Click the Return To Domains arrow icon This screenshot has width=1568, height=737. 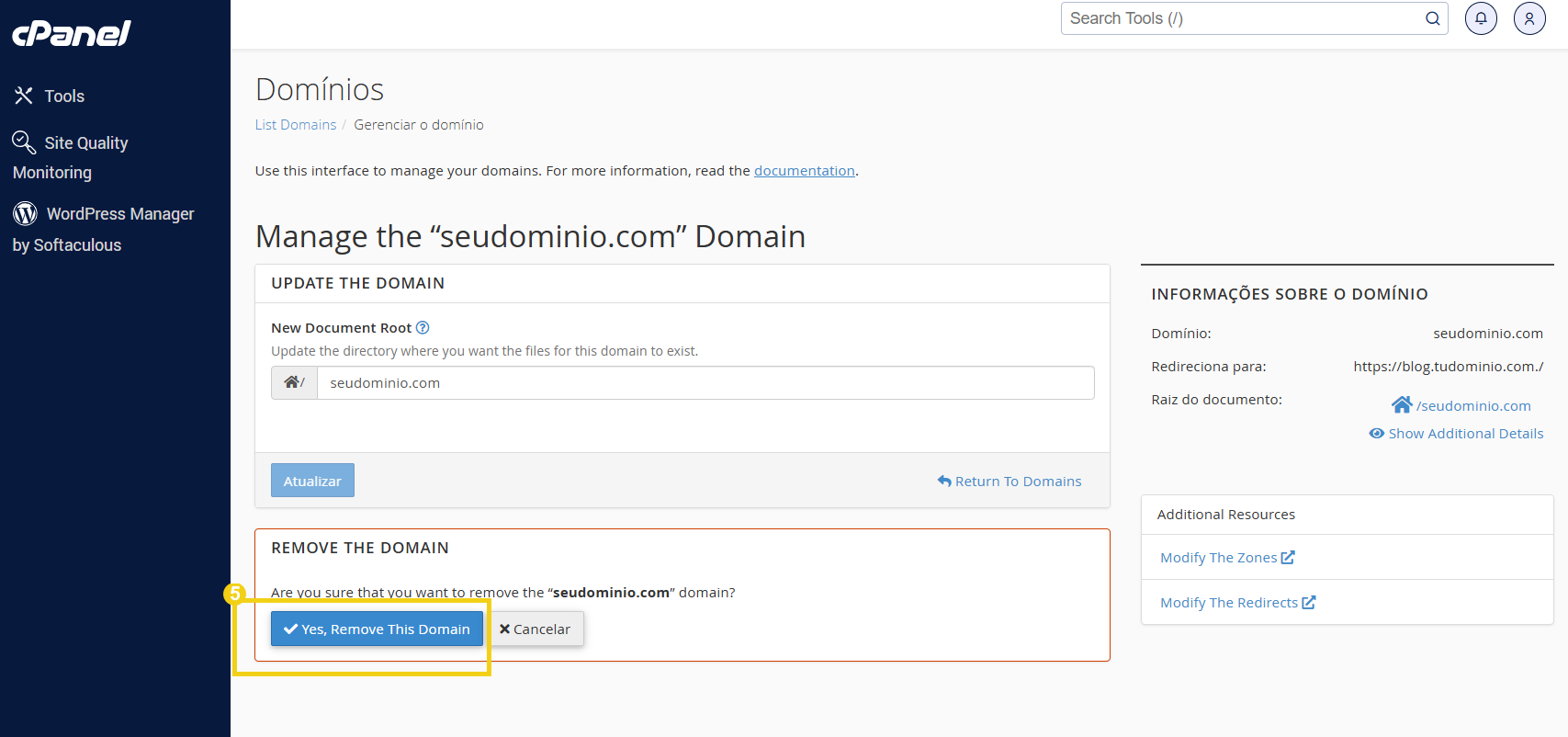(x=944, y=481)
